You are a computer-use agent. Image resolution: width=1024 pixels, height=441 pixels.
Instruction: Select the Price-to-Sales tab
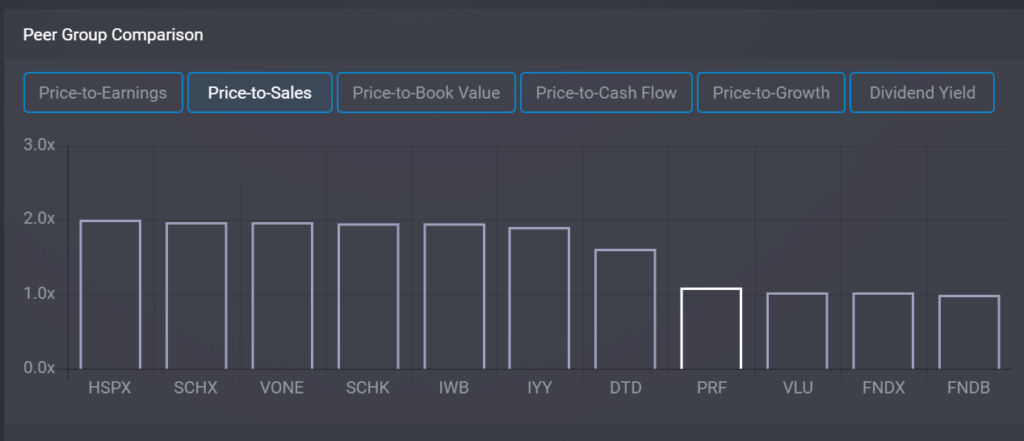click(x=260, y=93)
